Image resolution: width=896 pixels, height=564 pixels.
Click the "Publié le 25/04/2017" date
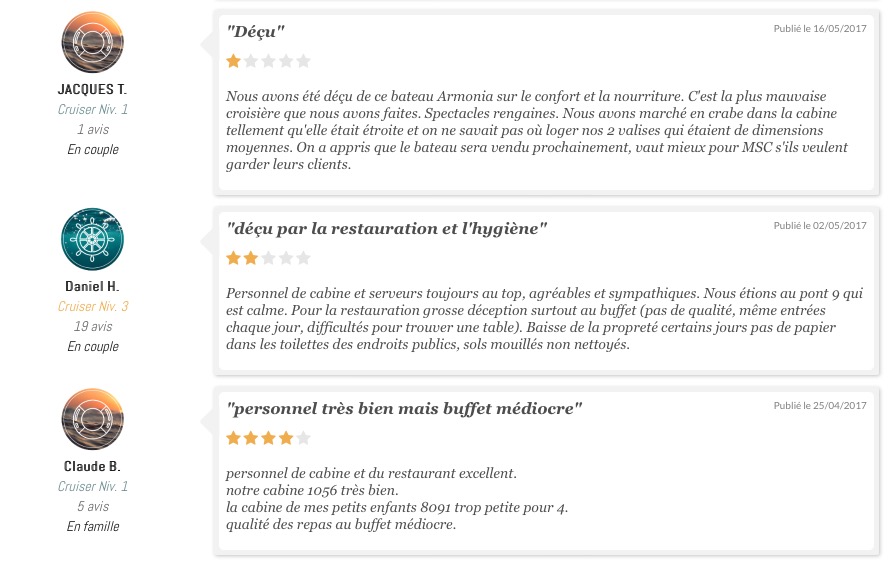tap(819, 406)
